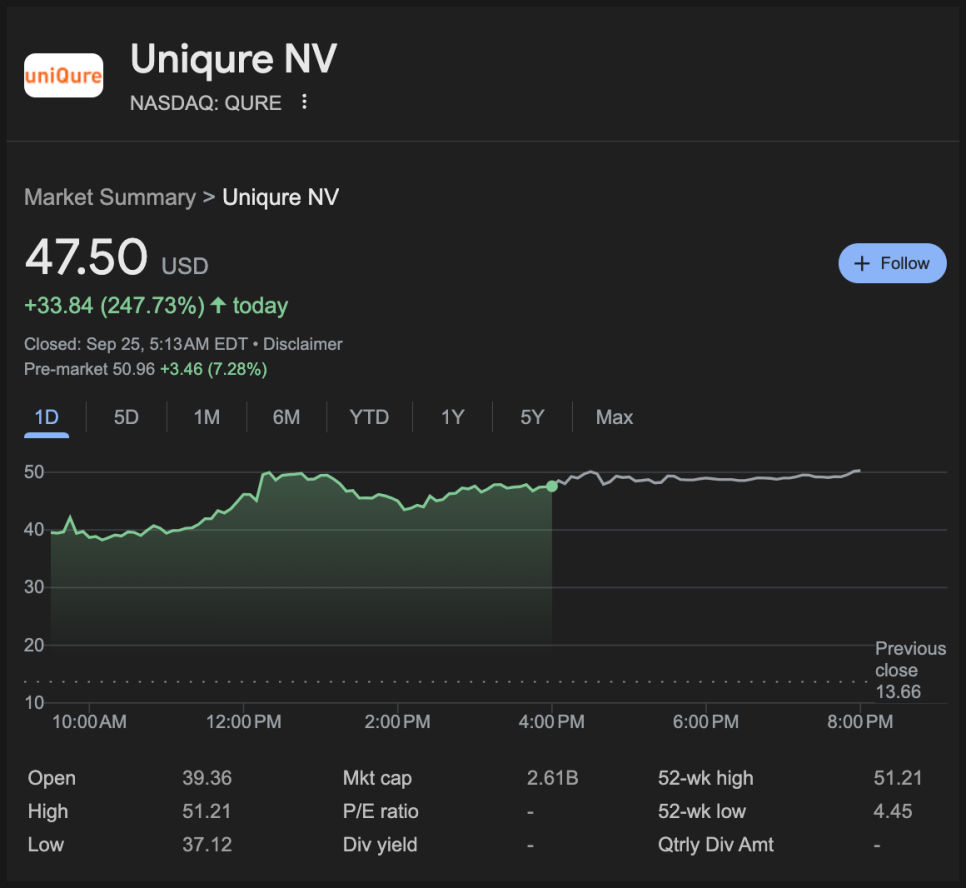
Task: Click the green closing price marker dot
Action: [552, 487]
